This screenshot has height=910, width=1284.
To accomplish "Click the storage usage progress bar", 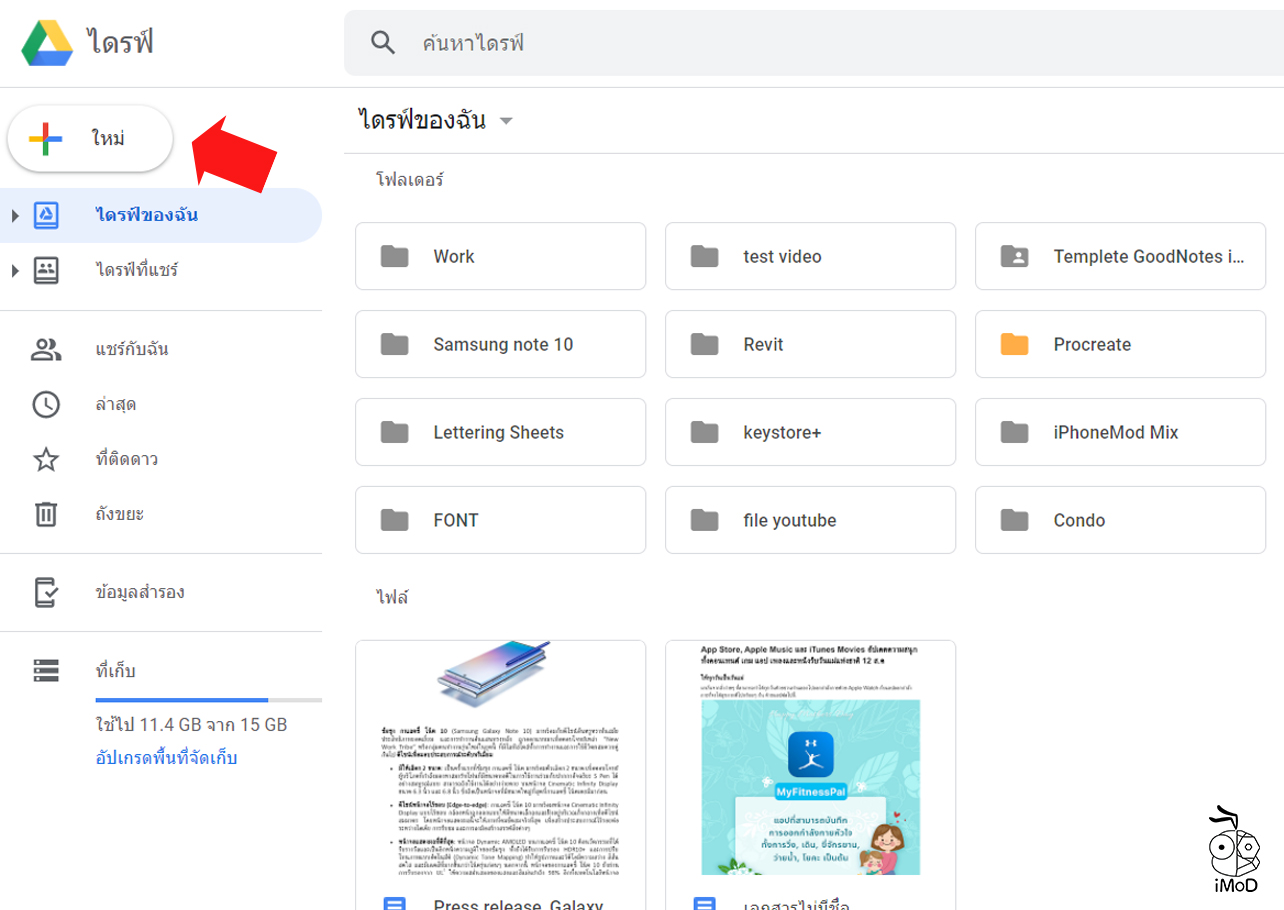I will click(208, 700).
